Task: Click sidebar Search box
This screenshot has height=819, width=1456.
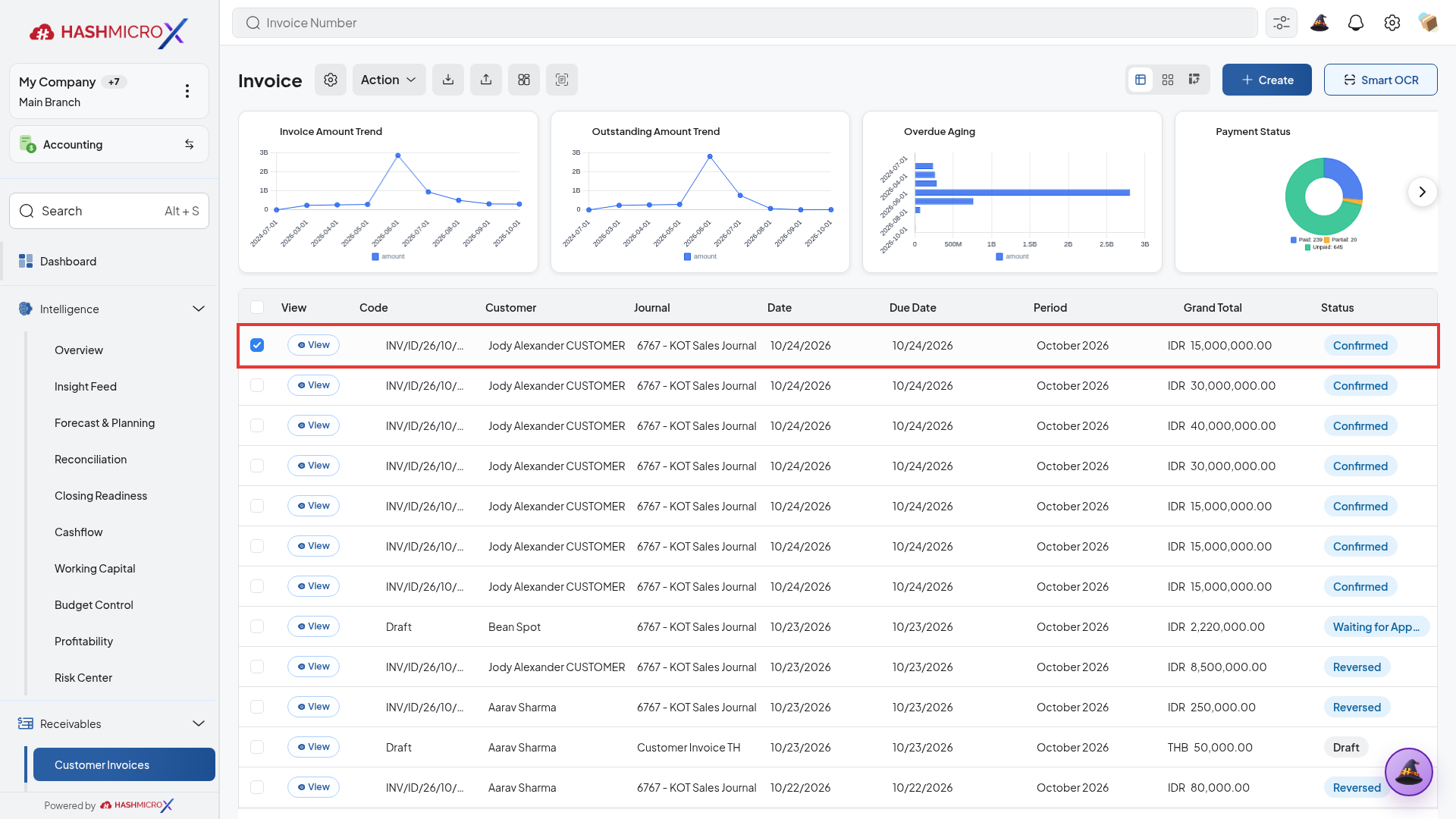Action: [109, 211]
